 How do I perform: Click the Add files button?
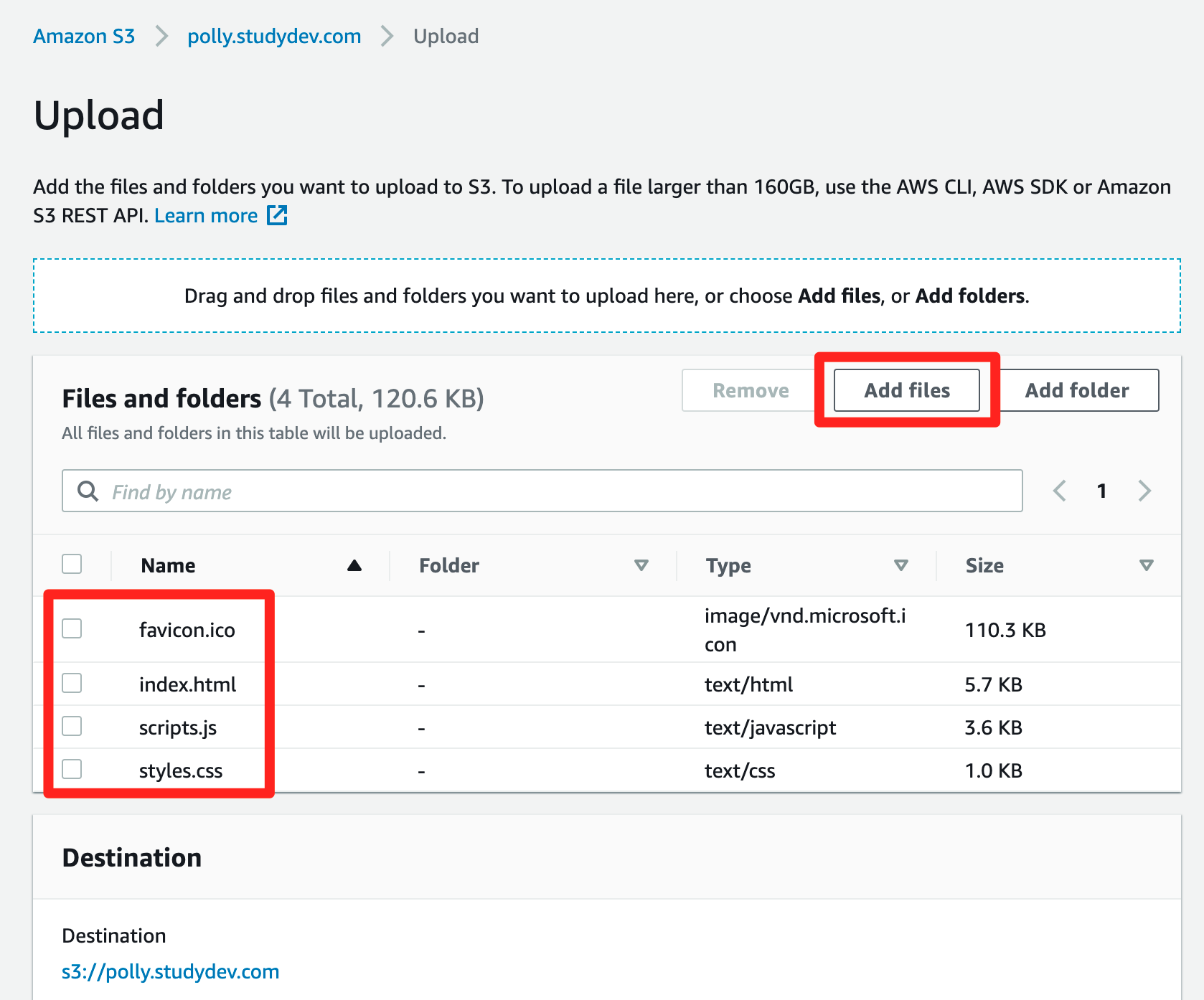tap(907, 390)
